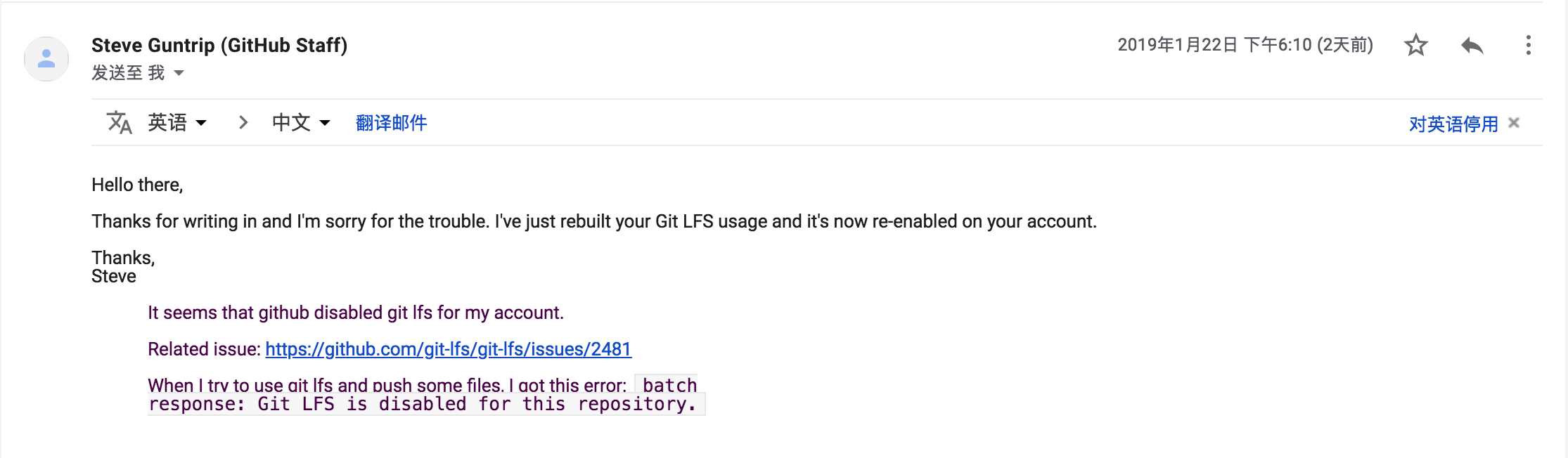1568x458 pixels.
Task: Click quoted line "It seems that github disabled"
Action: pyautogui.click(x=355, y=313)
